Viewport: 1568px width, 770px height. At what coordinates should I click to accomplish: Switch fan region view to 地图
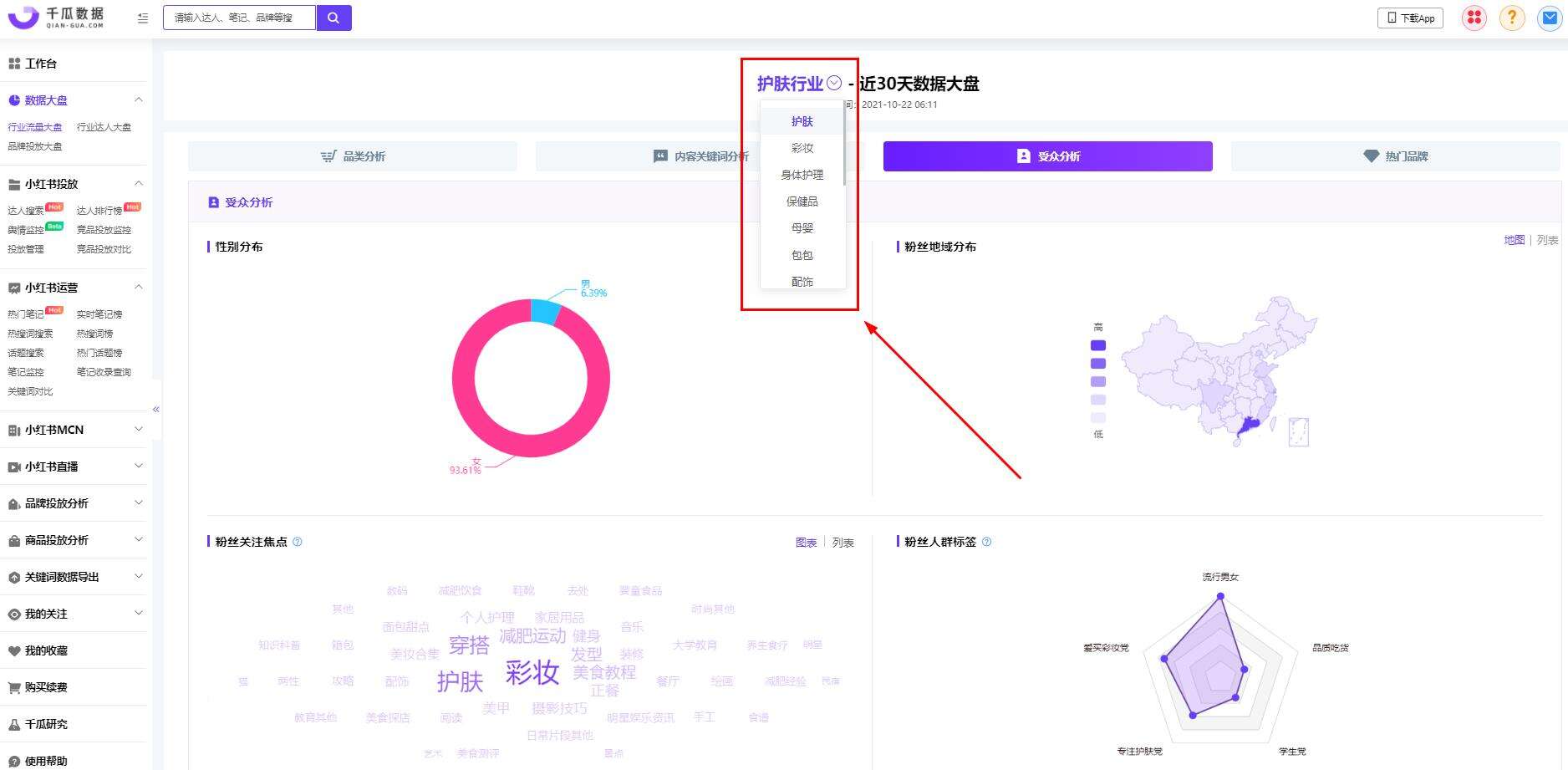tap(1514, 240)
